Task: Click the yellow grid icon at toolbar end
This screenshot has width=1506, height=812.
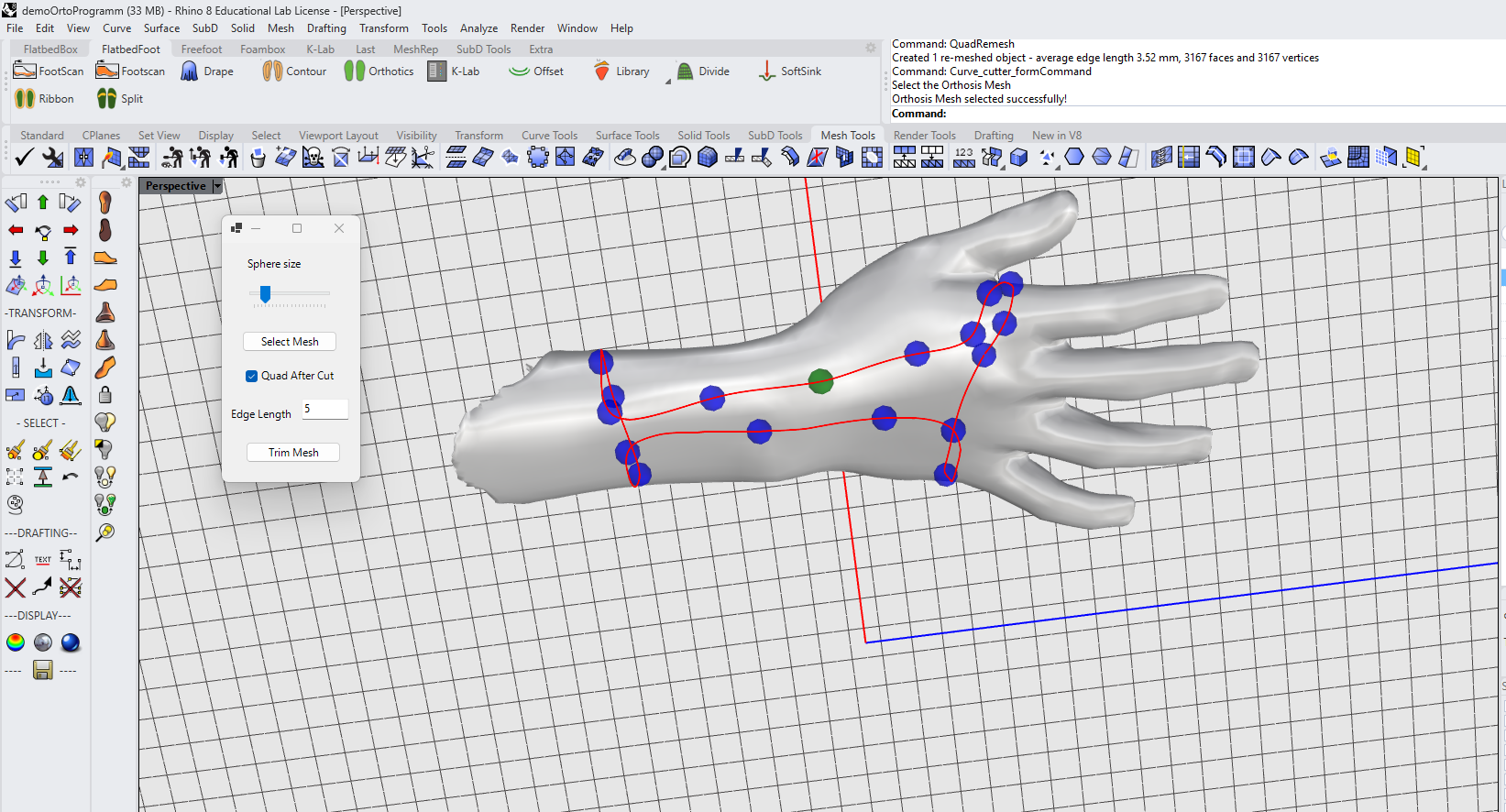Action: (1413, 158)
